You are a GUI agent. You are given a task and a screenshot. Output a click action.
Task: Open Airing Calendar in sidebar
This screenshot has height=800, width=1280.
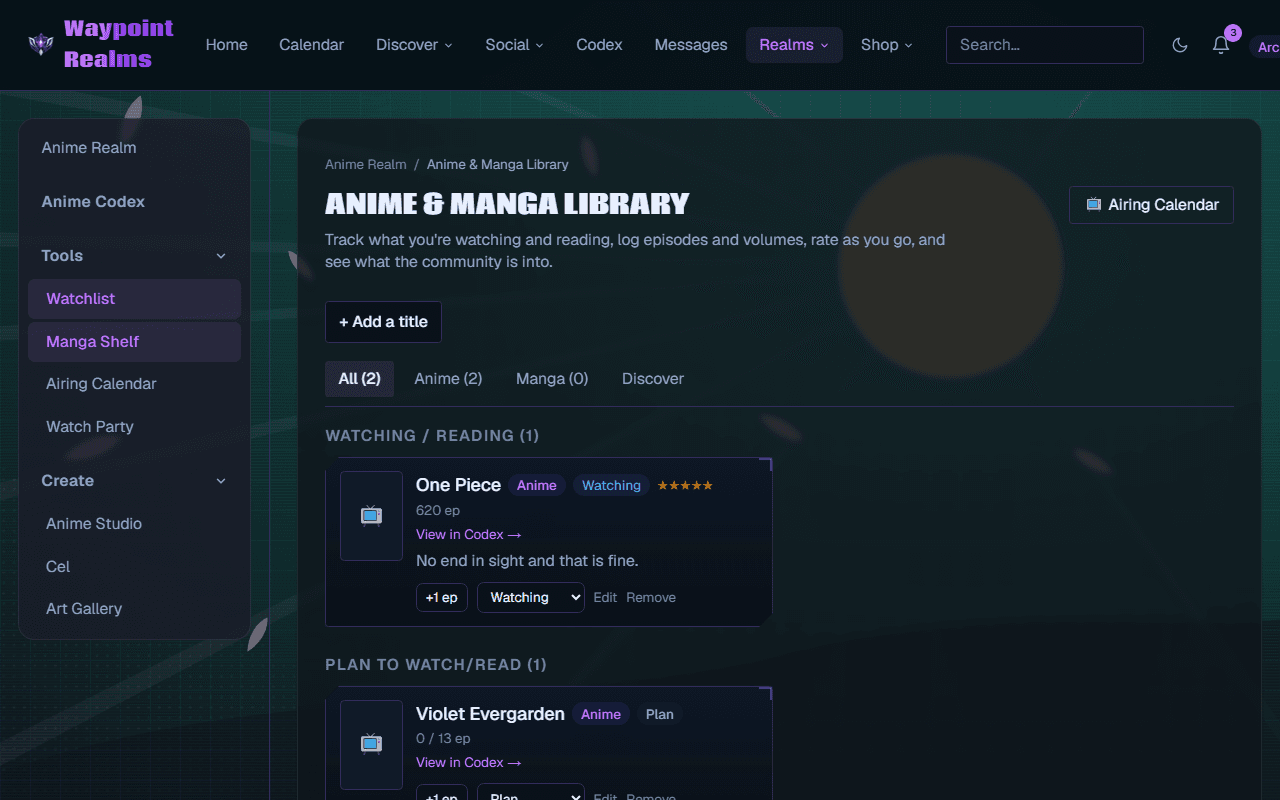point(134,384)
